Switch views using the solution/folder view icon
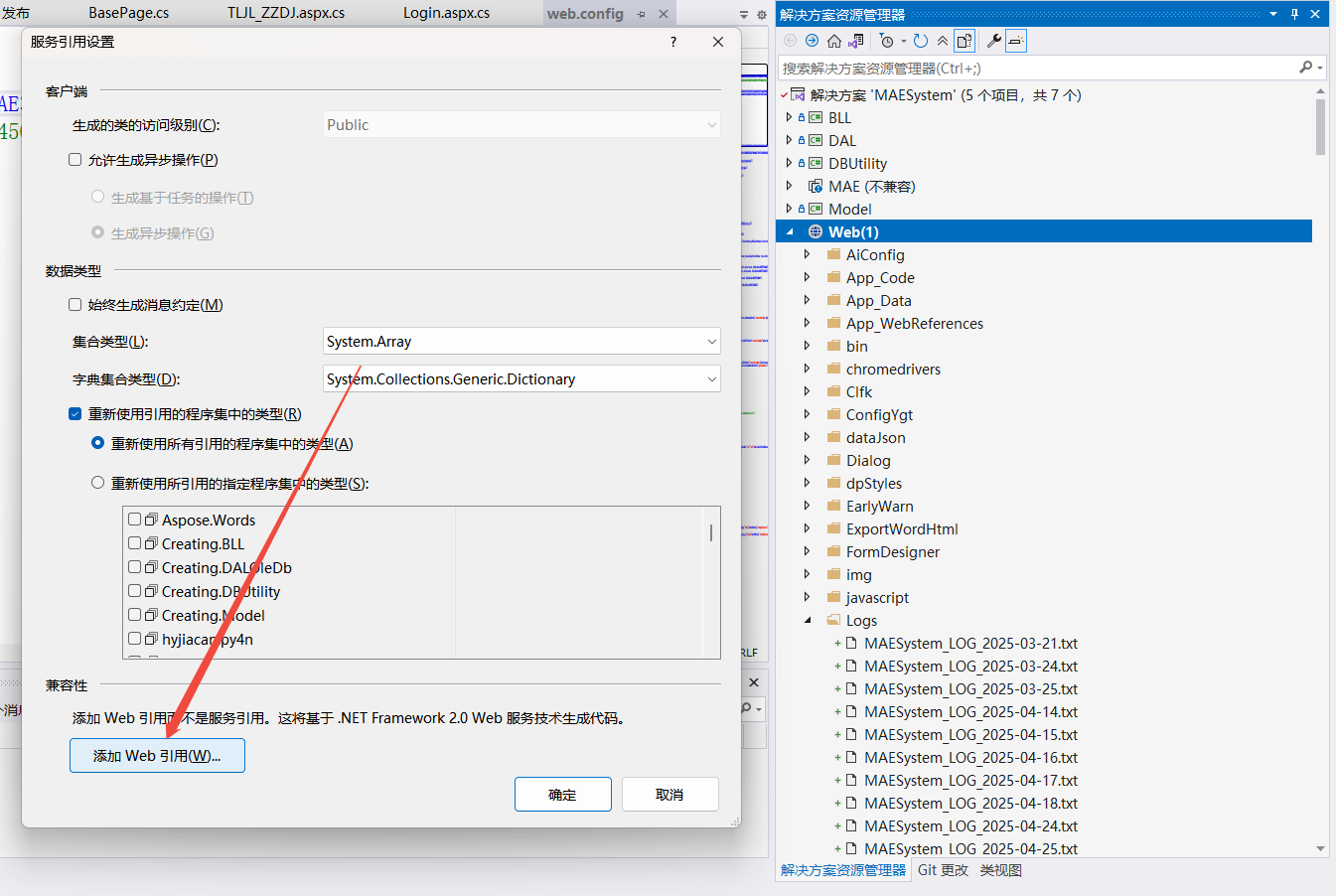The width and height of the screenshot is (1336, 896). [x=856, y=41]
